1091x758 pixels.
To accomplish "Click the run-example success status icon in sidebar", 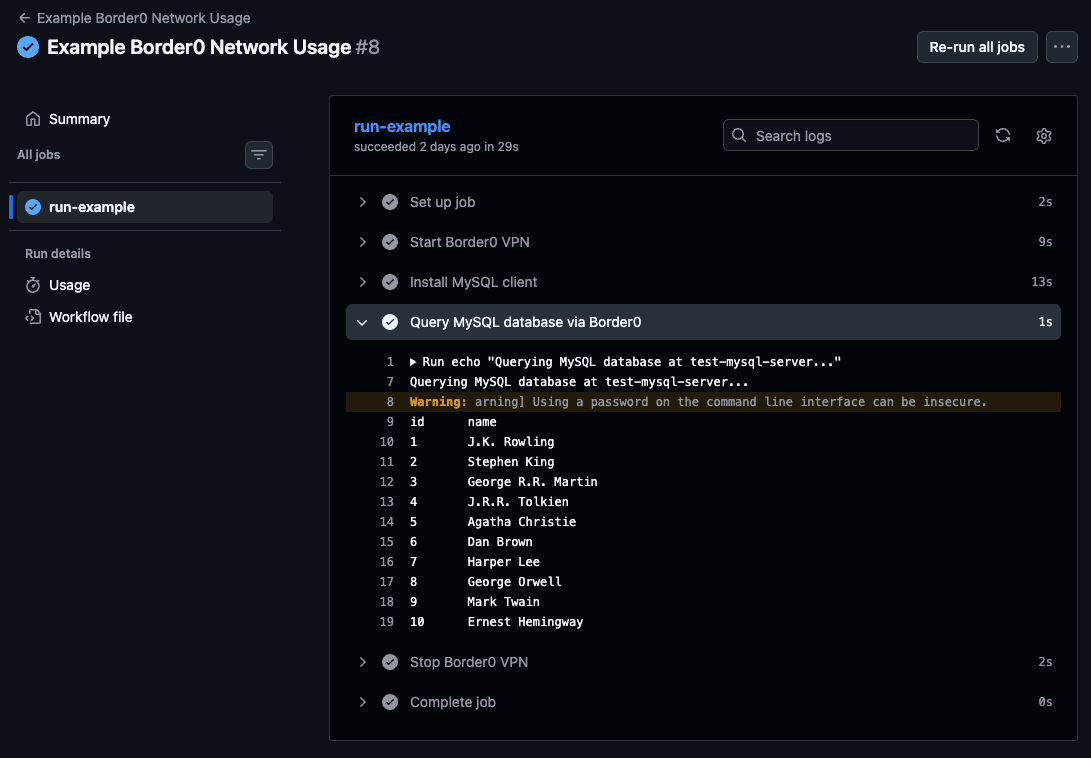I will [33, 207].
